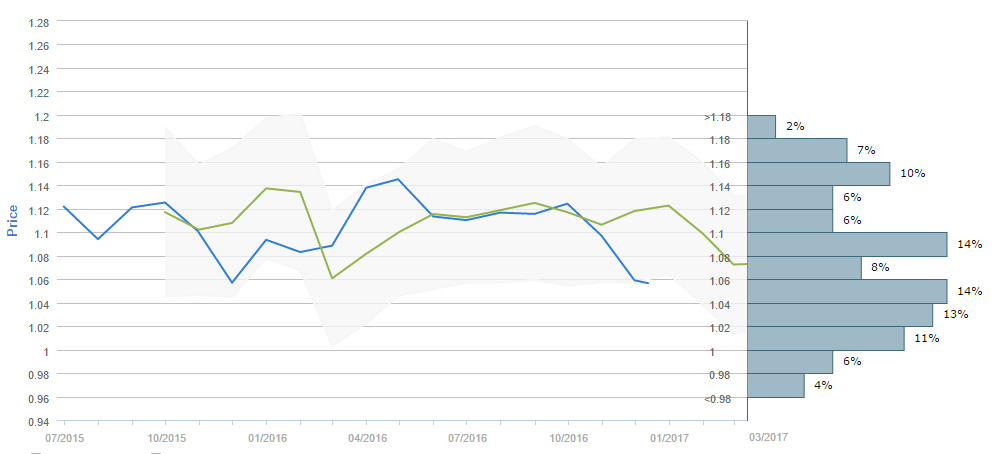This screenshot has width=992, height=454.
Task: Select the 8% distribution bar
Action: coord(804,268)
